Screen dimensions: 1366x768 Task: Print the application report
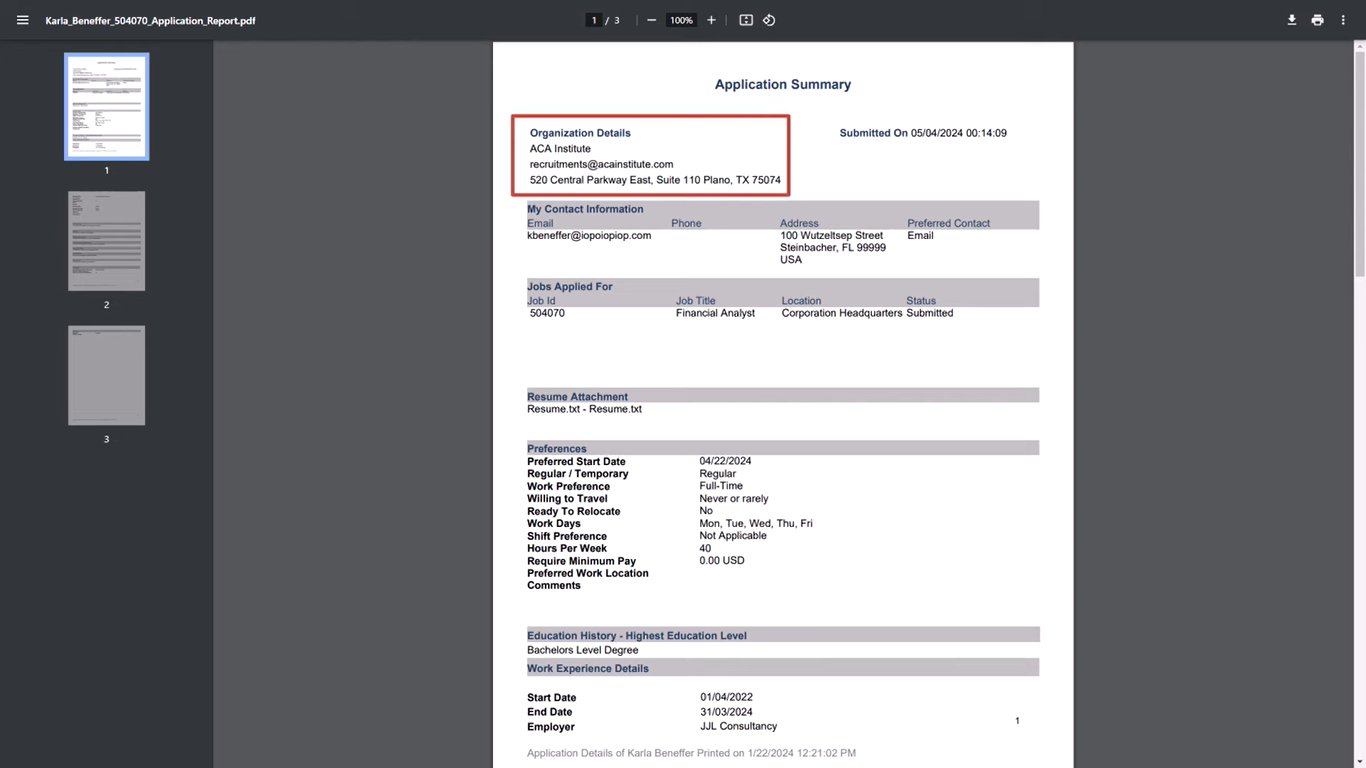pos(1317,20)
